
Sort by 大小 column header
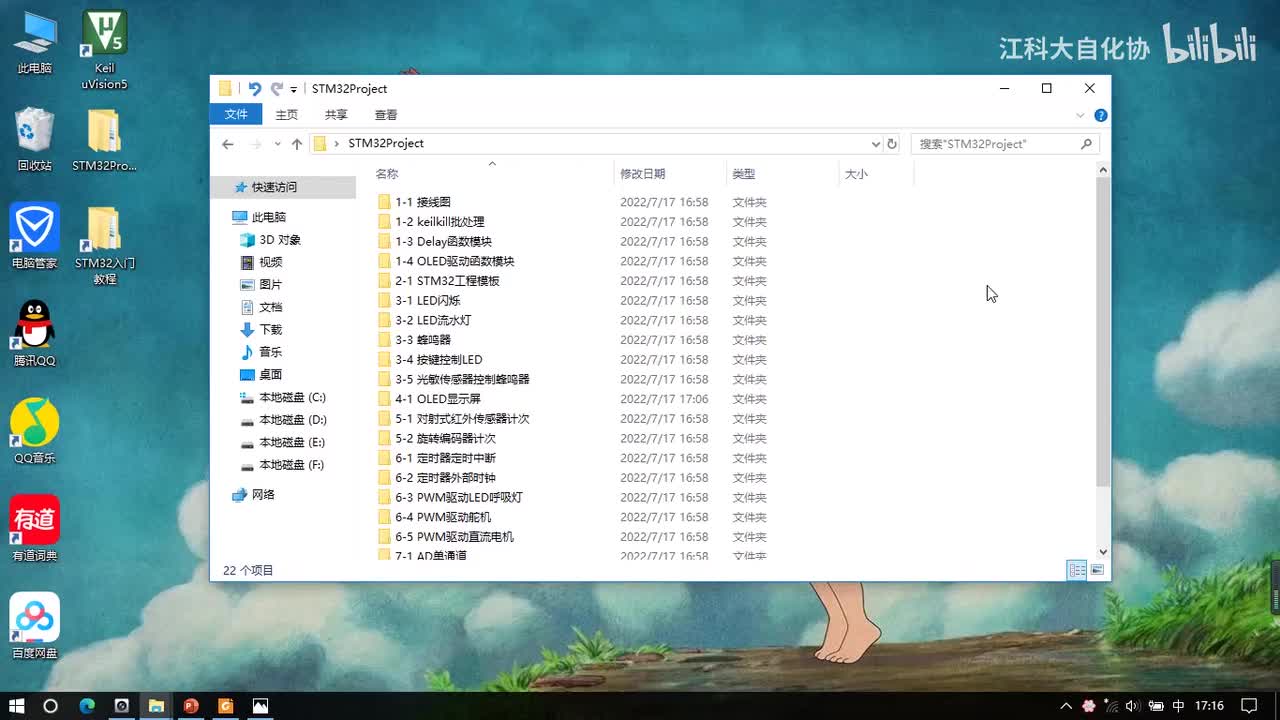pos(856,174)
